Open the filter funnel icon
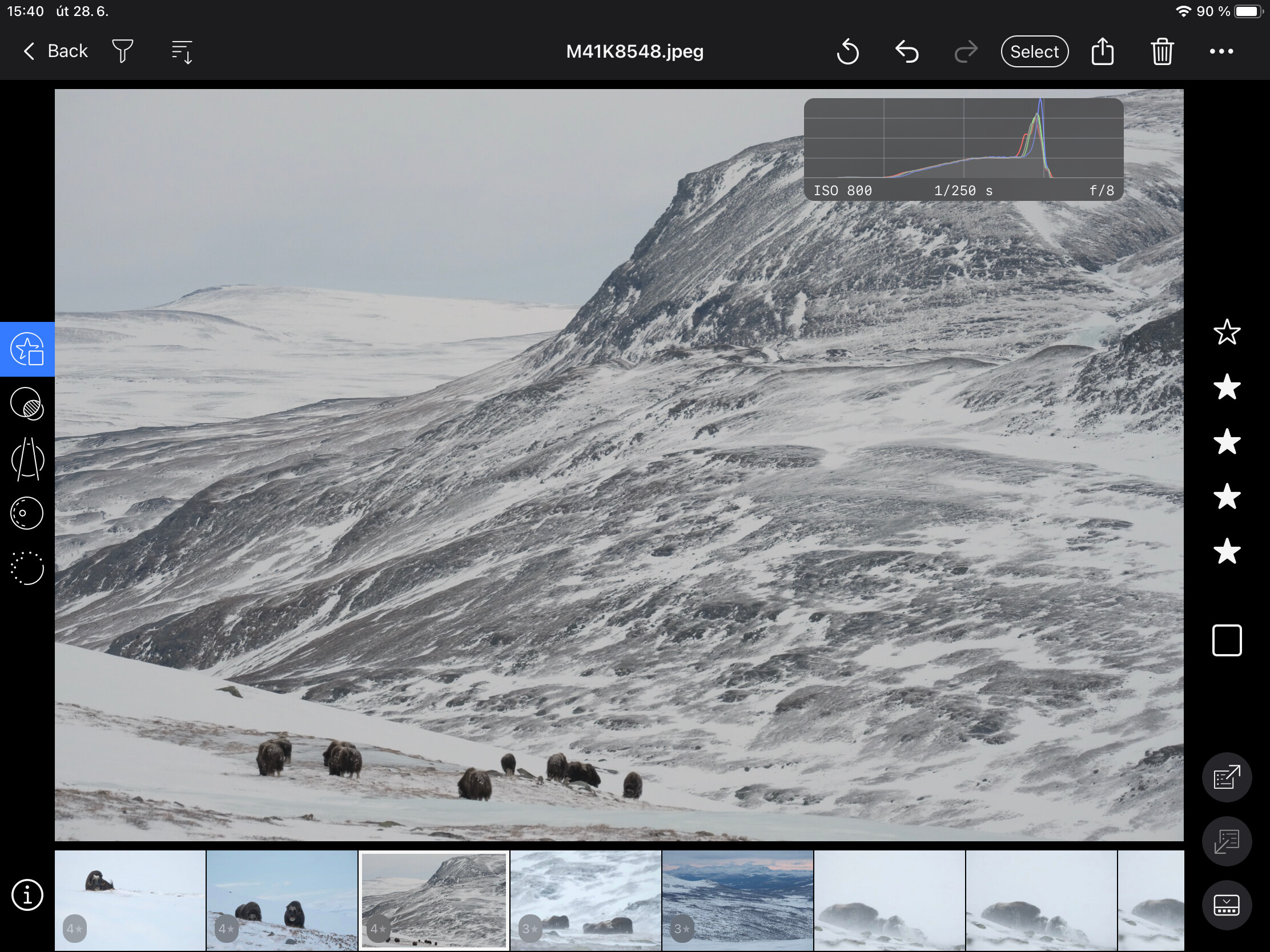The image size is (1270, 952). (122, 51)
